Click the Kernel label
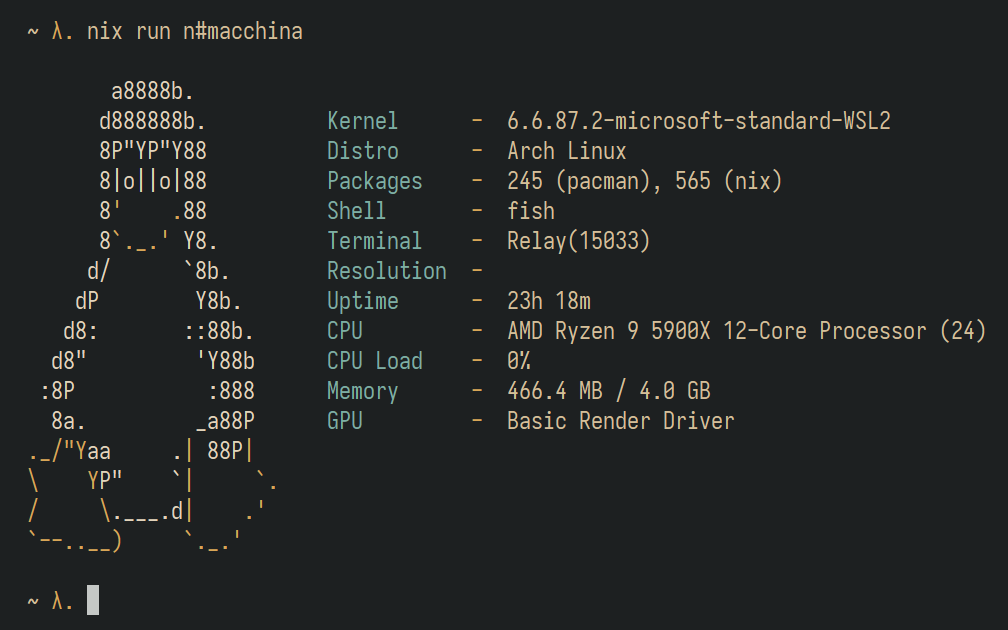 362,121
